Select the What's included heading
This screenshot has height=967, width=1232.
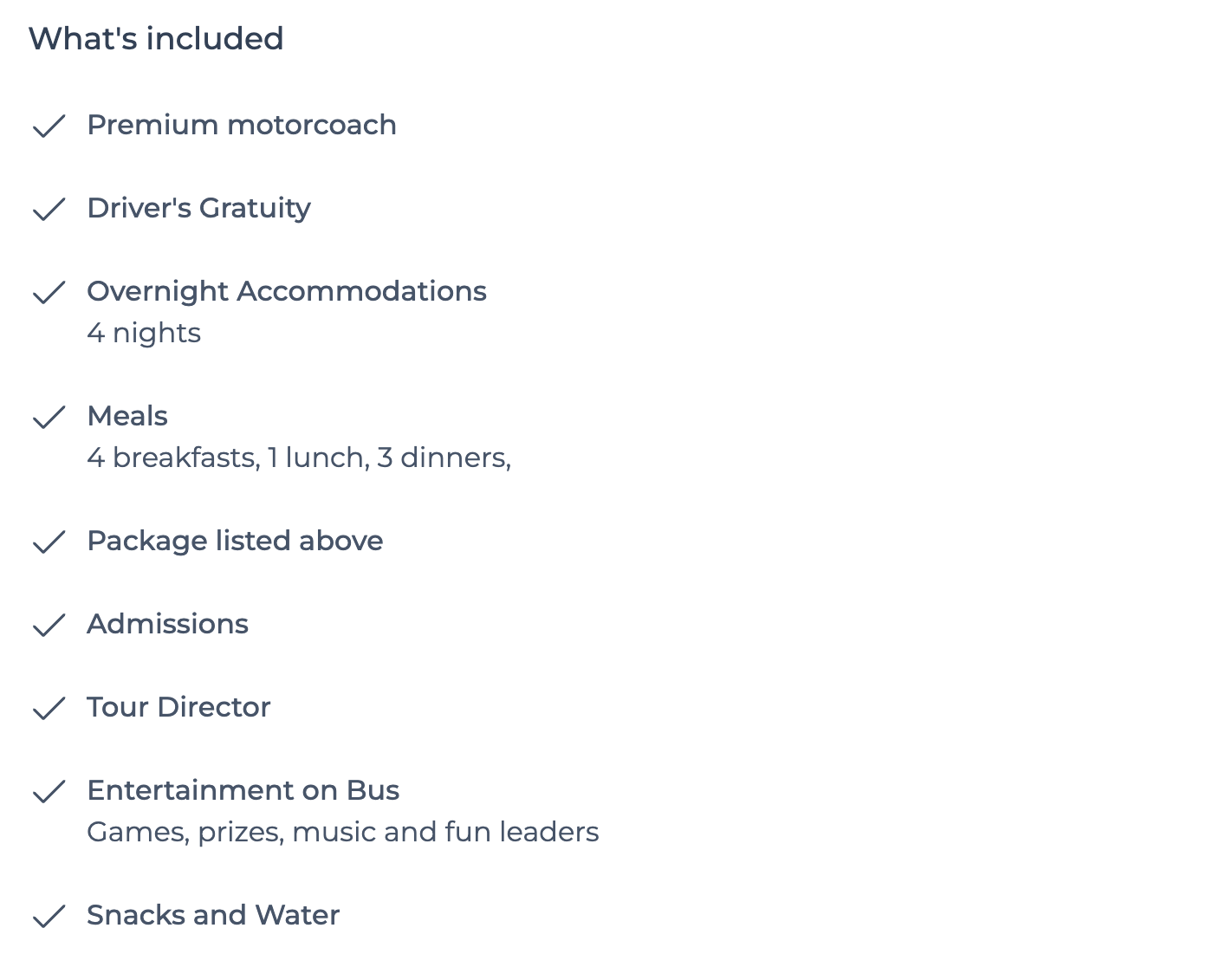(156, 39)
